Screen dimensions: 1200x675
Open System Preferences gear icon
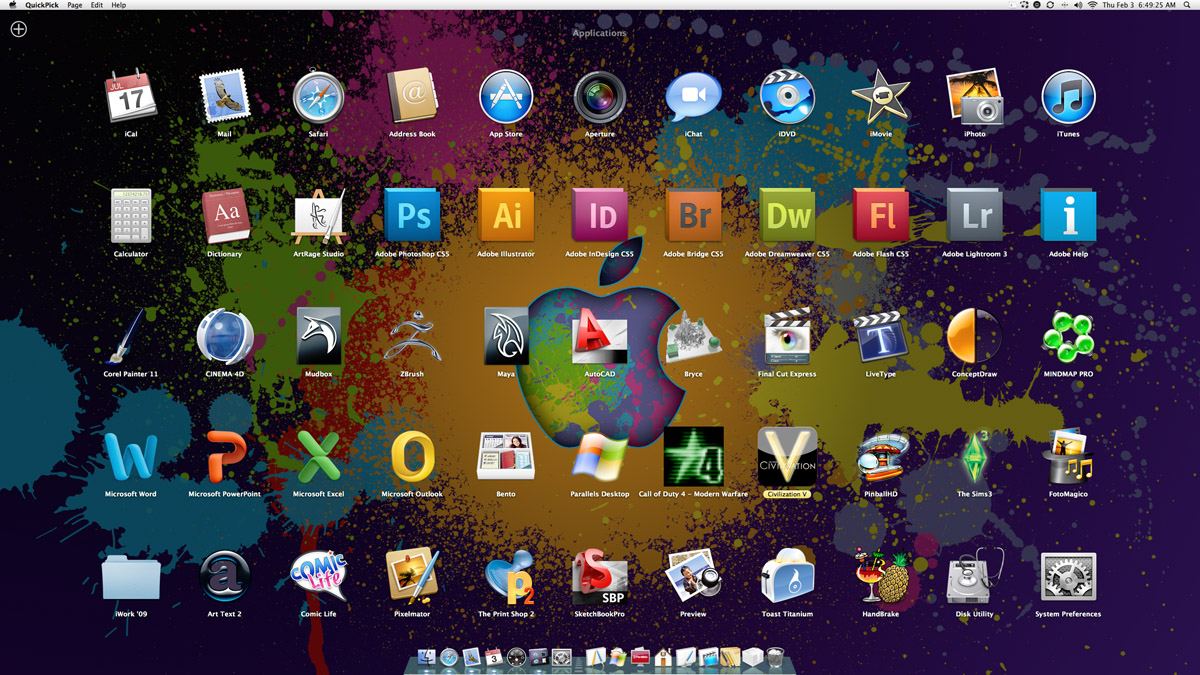(x=1068, y=577)
